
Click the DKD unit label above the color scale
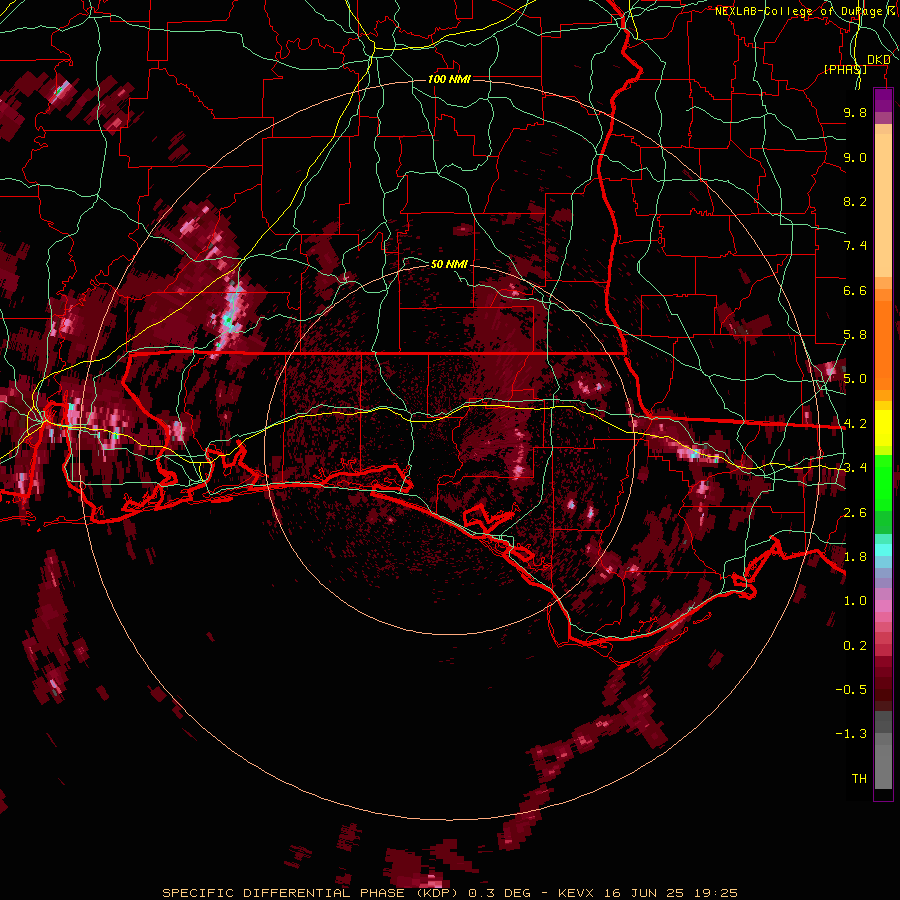pyautogui.click(x=878, y=60)
